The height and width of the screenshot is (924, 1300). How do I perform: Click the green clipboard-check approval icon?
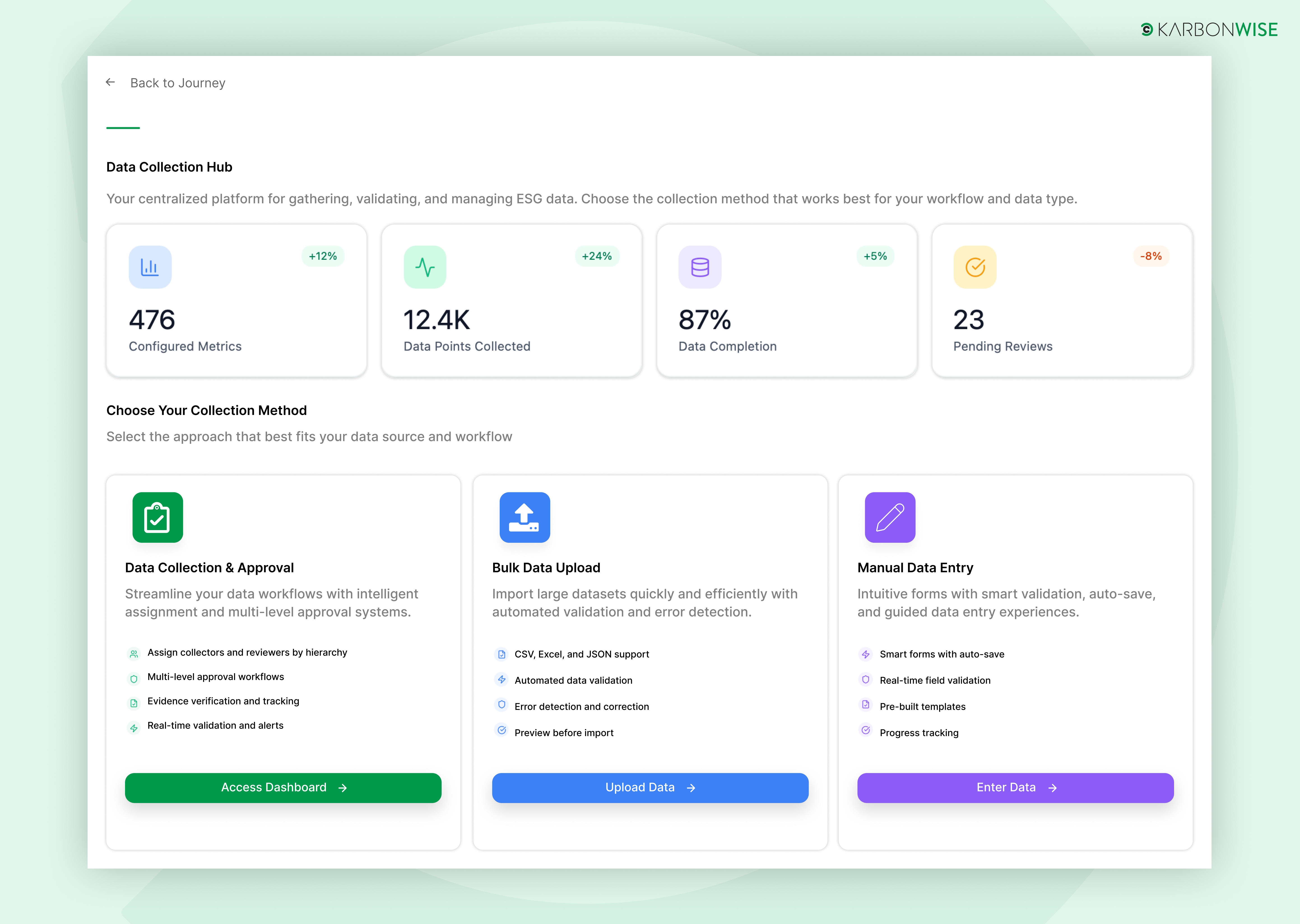pyautogui.click(x=158, y=517)
